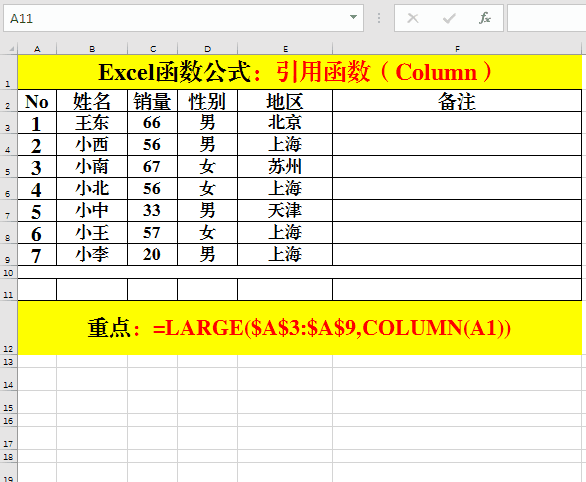Click the Select All corner triangle
Screen dimensions: 586x482
[12, 49]
